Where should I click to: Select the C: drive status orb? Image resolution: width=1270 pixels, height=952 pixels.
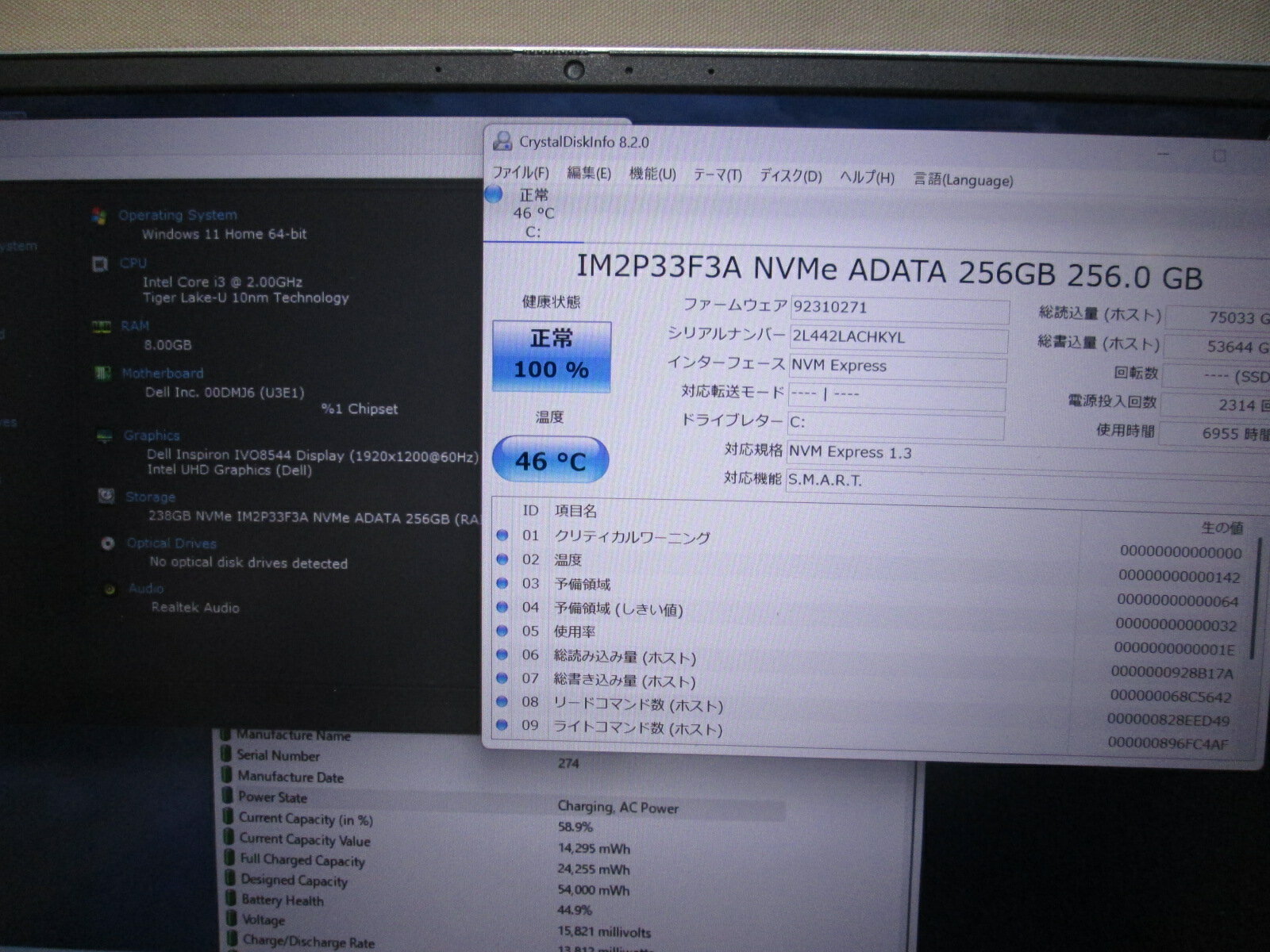[x=494, y=194]
